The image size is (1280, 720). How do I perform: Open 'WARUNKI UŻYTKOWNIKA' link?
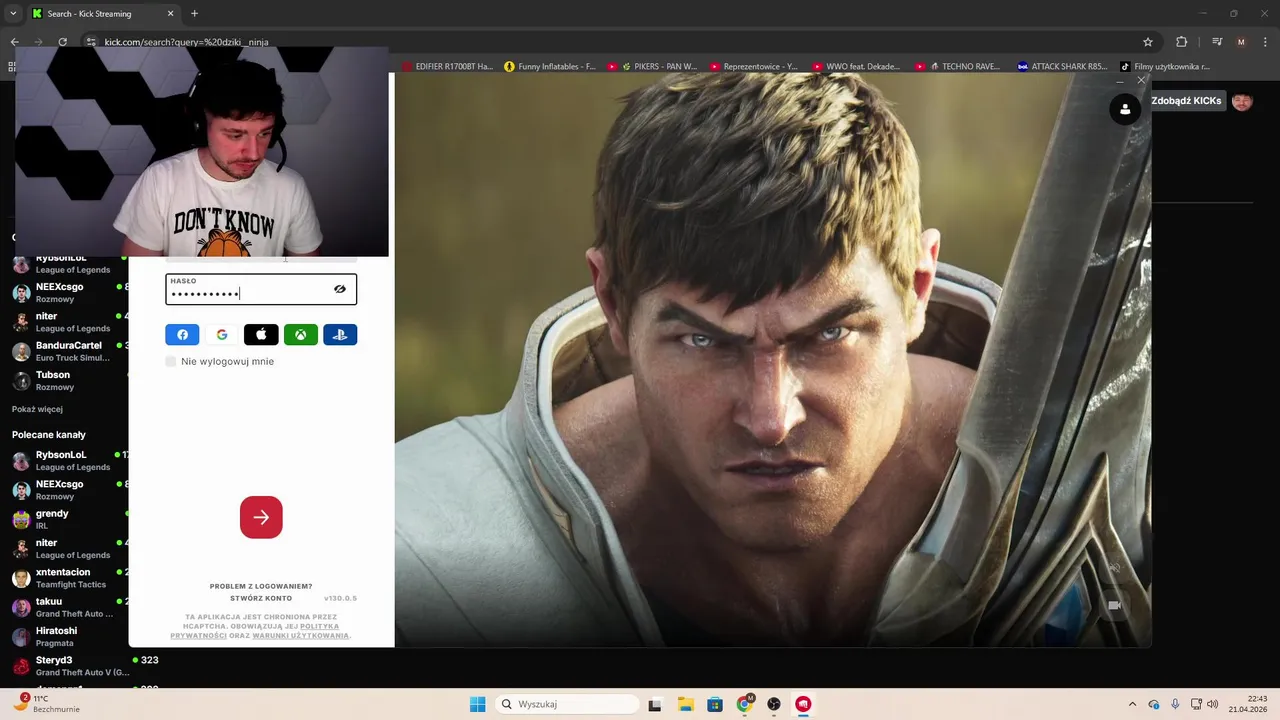point(300,635)
